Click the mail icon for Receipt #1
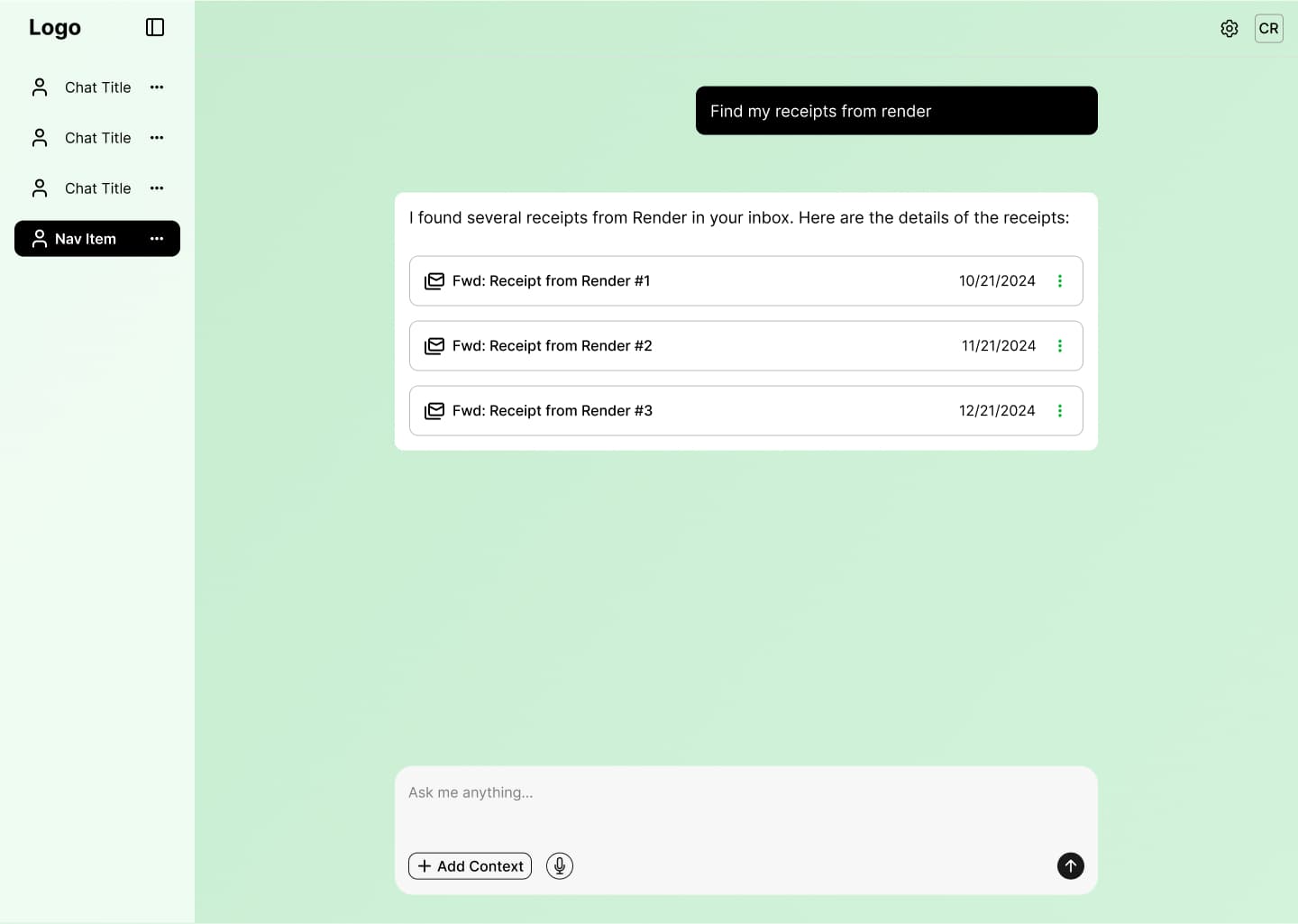Screen dimensions: 1298x924 pyautogui.click(x=434, y=281)
